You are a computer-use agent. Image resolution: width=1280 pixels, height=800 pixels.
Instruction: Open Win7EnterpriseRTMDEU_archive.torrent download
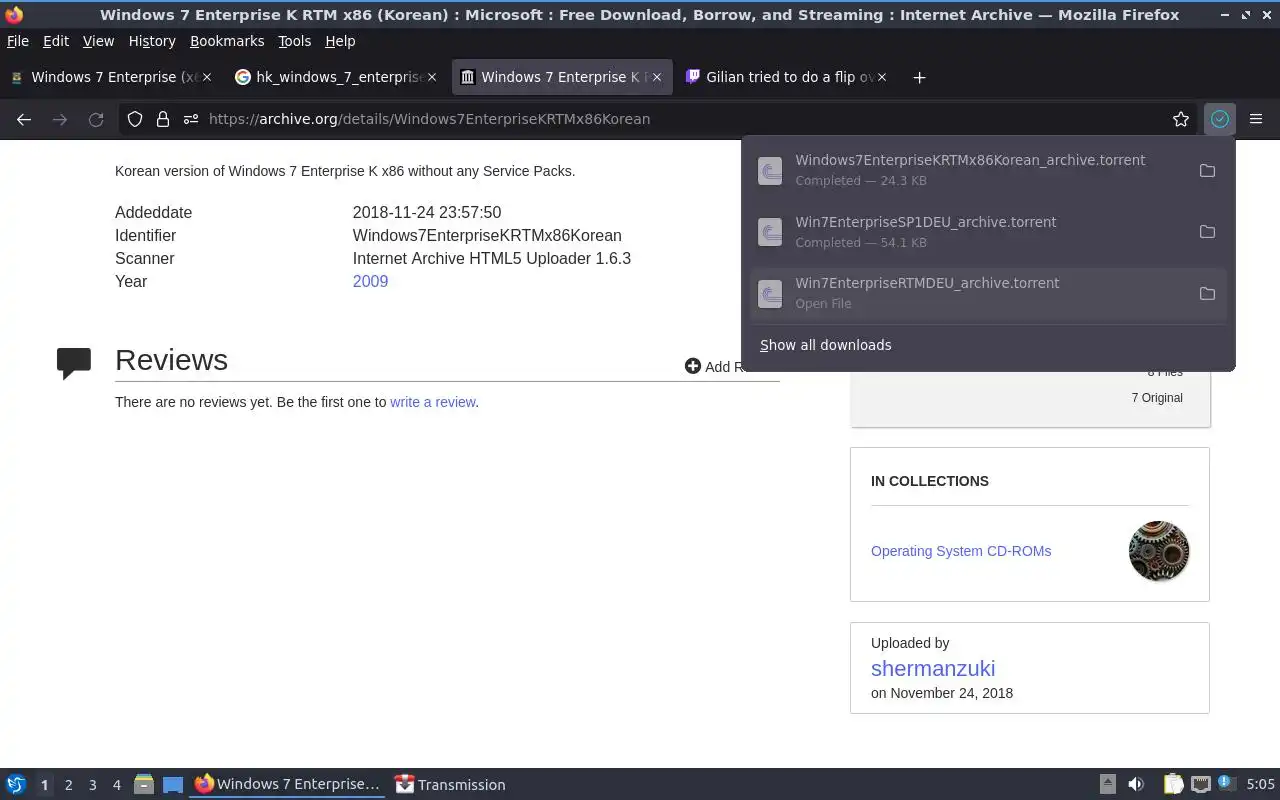click(x=968, y=294)
